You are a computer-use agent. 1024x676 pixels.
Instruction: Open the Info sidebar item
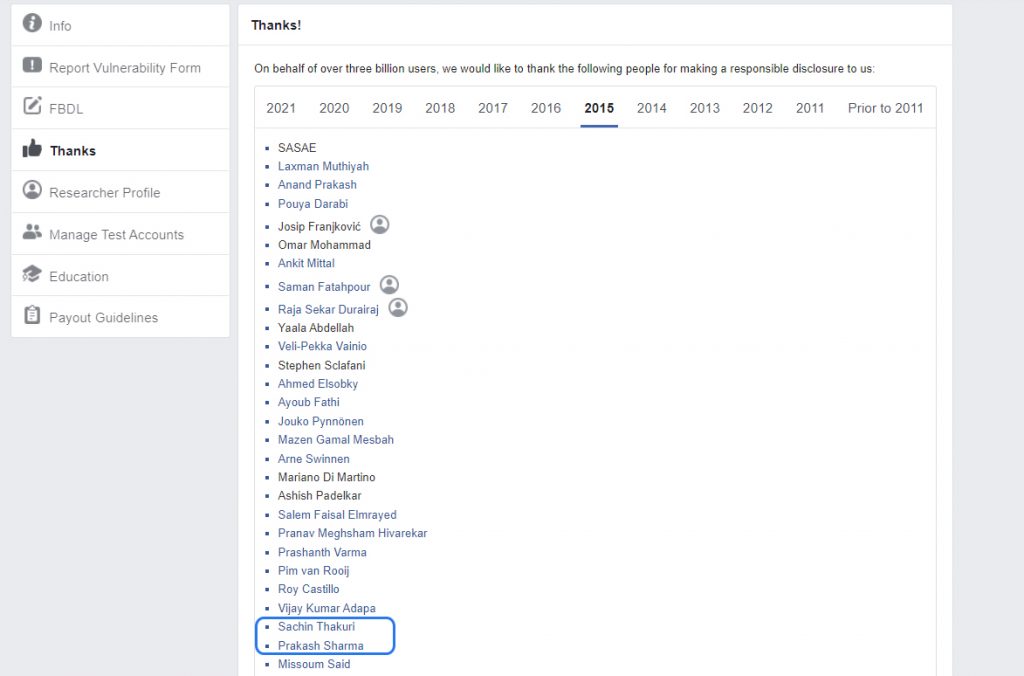pyautogui.click(x=120, y=25)
